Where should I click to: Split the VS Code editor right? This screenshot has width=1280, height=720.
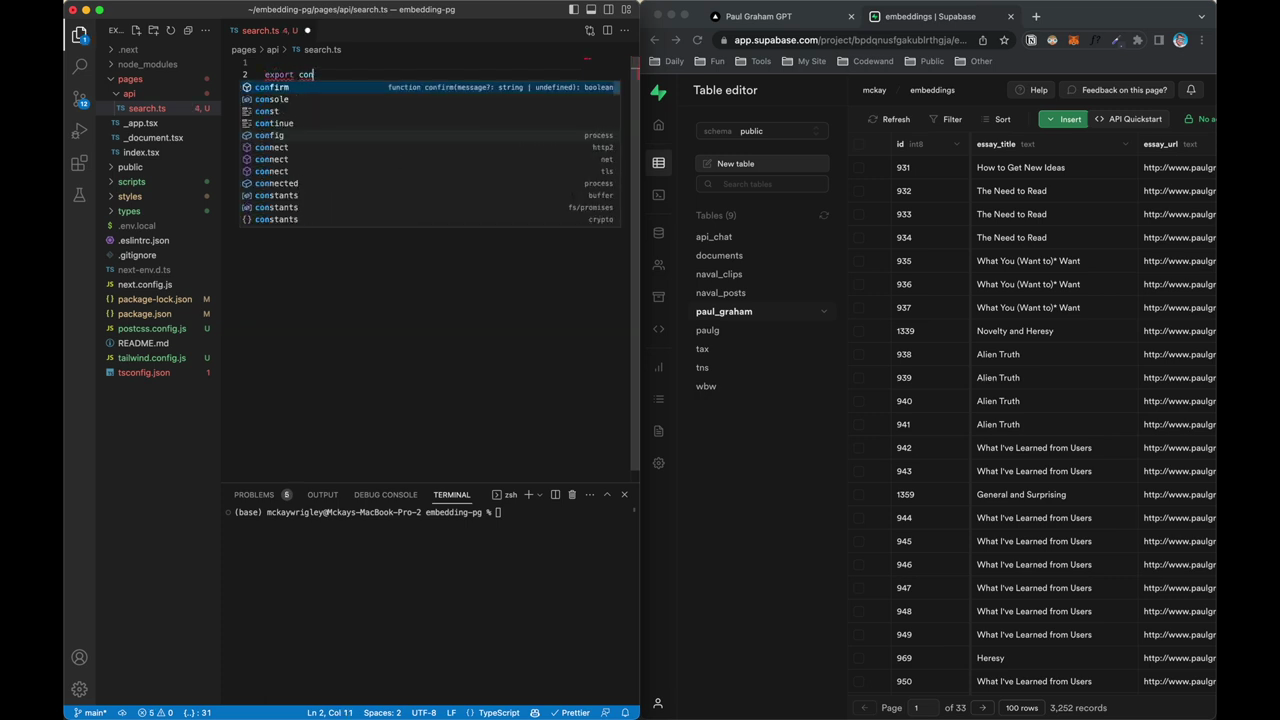point(607,31)
